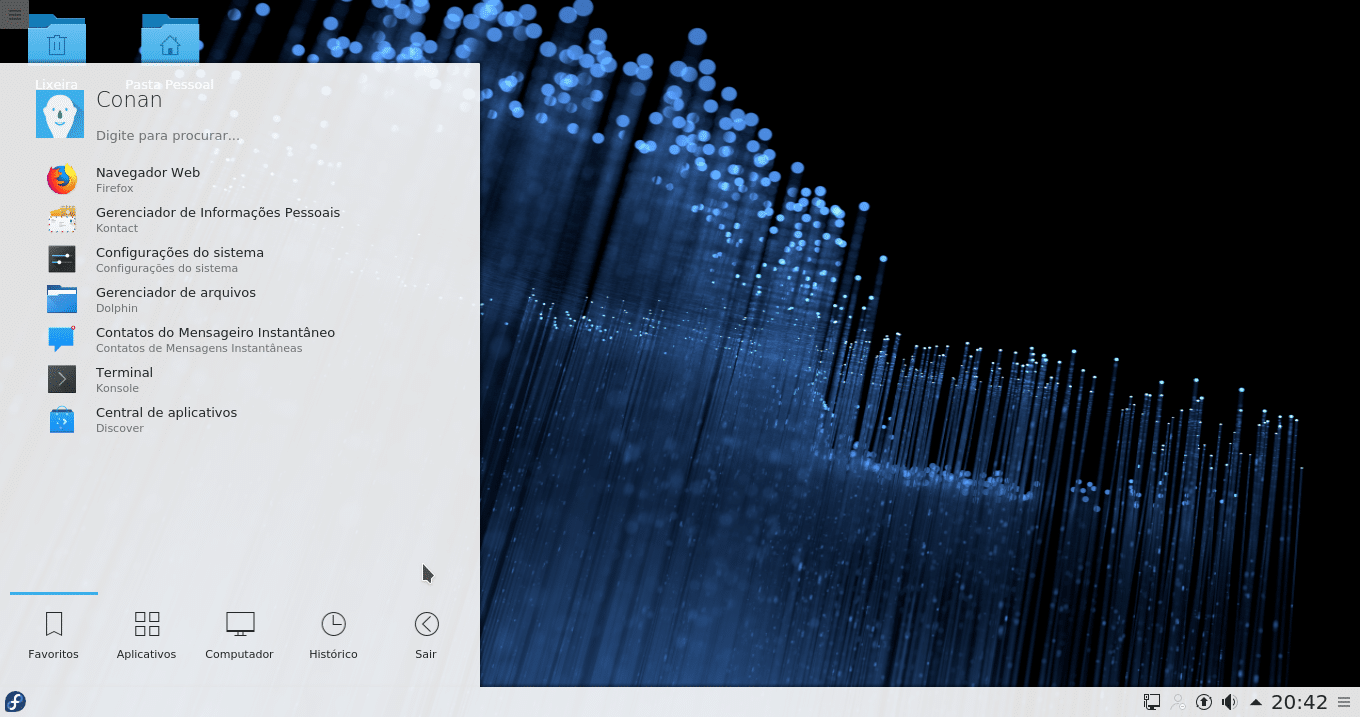Launch Konsole terminal
Screen dimensions: 1360x717
tap(240, 380)
